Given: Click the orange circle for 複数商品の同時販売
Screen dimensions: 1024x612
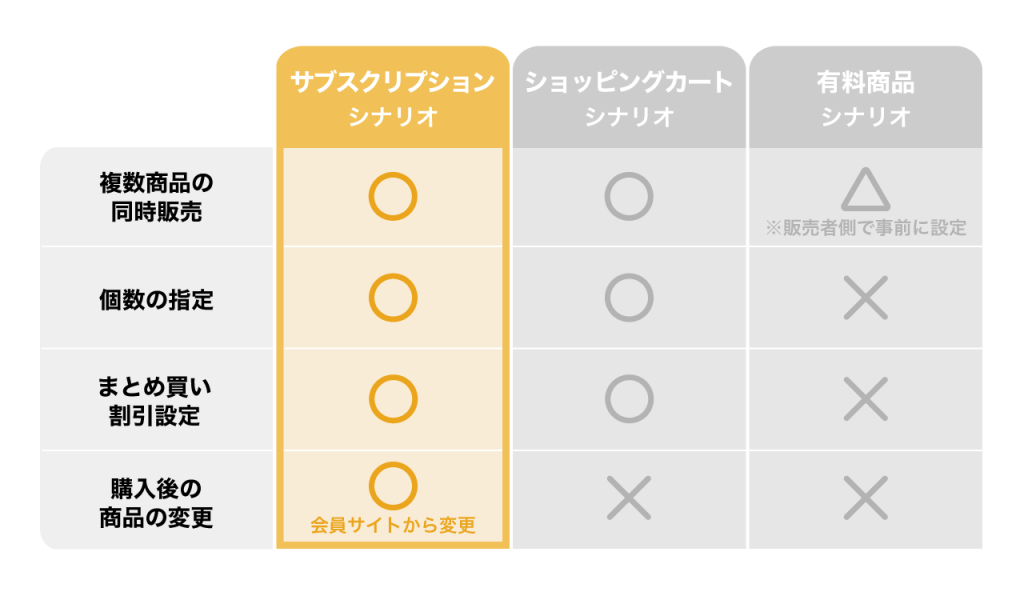Looking at the screenshot, I should [x=392, y=197].
